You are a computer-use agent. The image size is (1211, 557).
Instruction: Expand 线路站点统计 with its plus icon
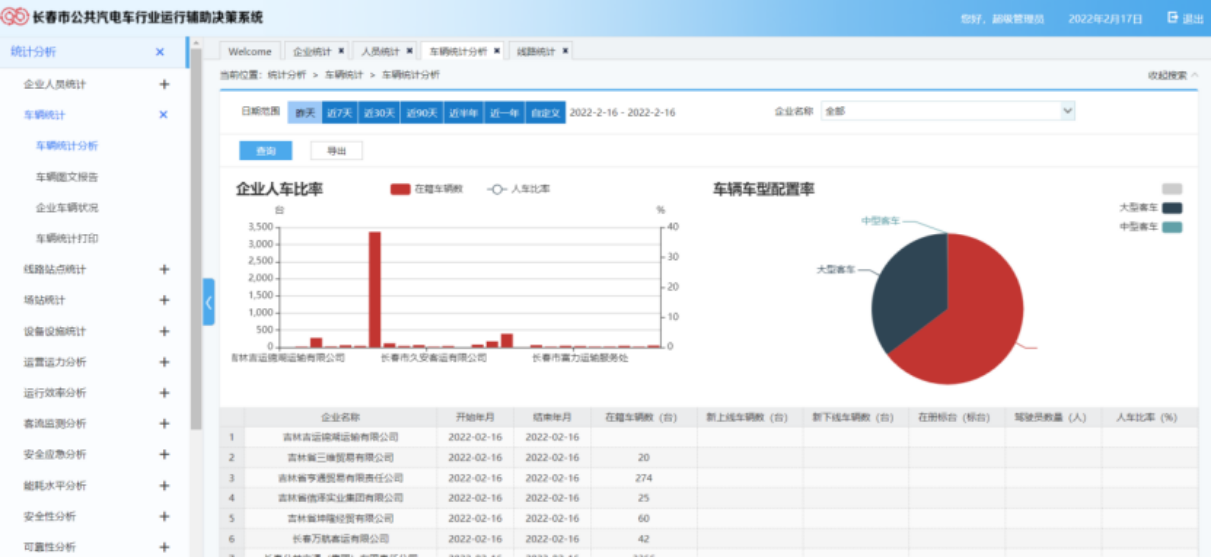164,269
